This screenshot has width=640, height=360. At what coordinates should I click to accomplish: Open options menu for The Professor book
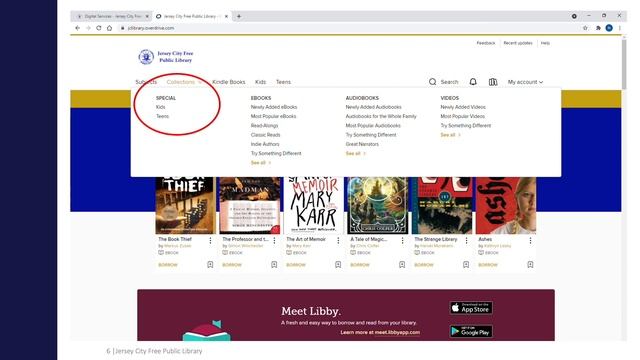tap(274, 241)
